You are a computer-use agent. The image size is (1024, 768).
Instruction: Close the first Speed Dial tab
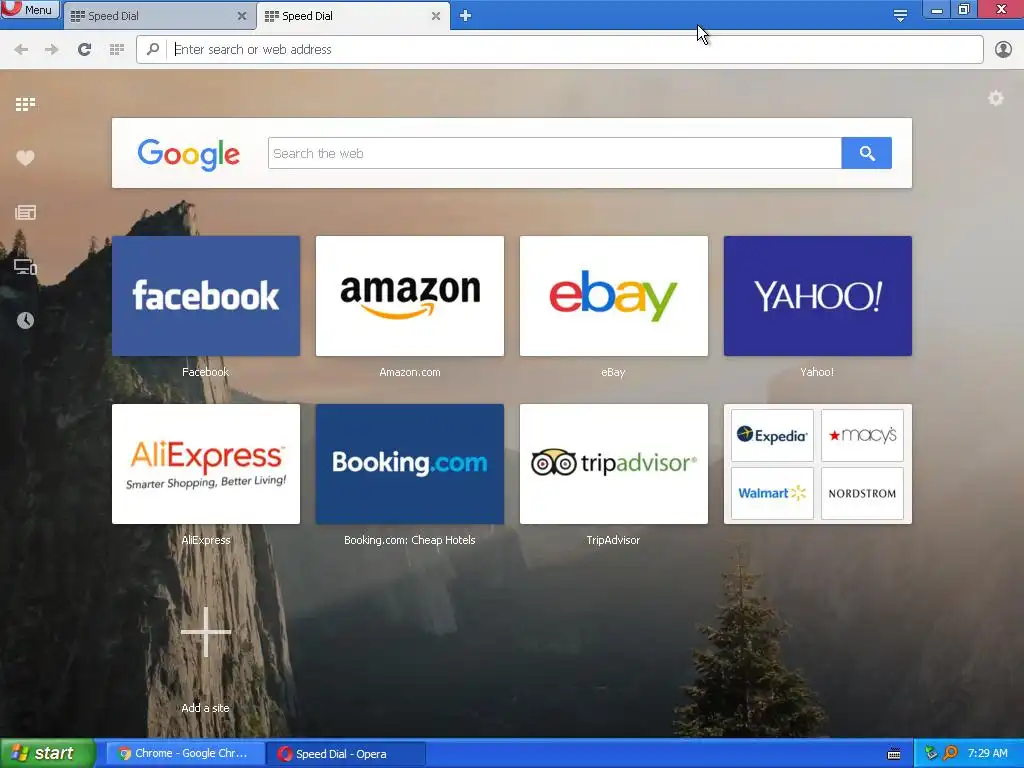[x=242, y=16]
